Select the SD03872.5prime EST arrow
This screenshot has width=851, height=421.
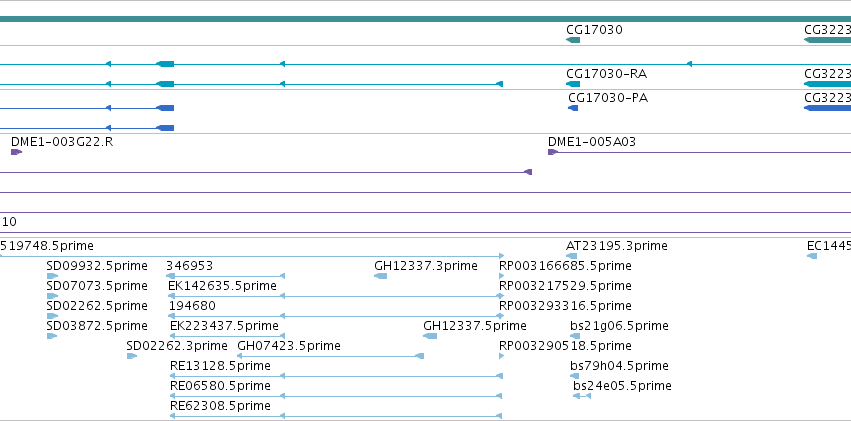pyautogui.click(x=52, y=336)
